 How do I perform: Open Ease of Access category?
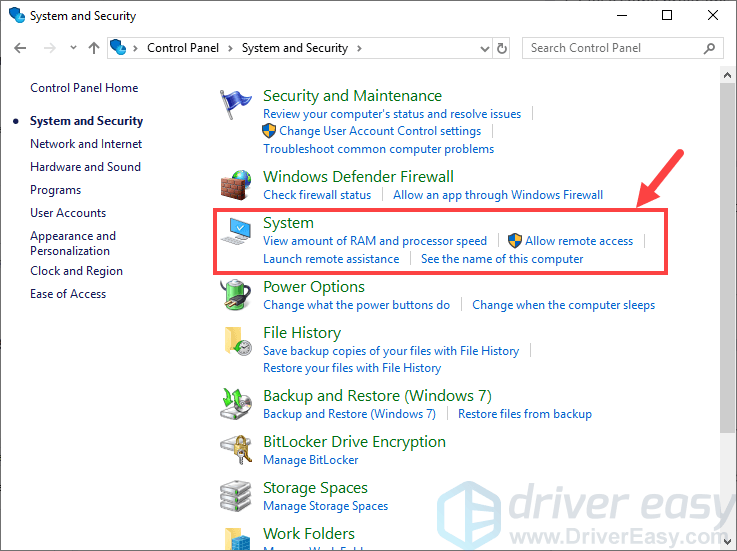point(68,294)
